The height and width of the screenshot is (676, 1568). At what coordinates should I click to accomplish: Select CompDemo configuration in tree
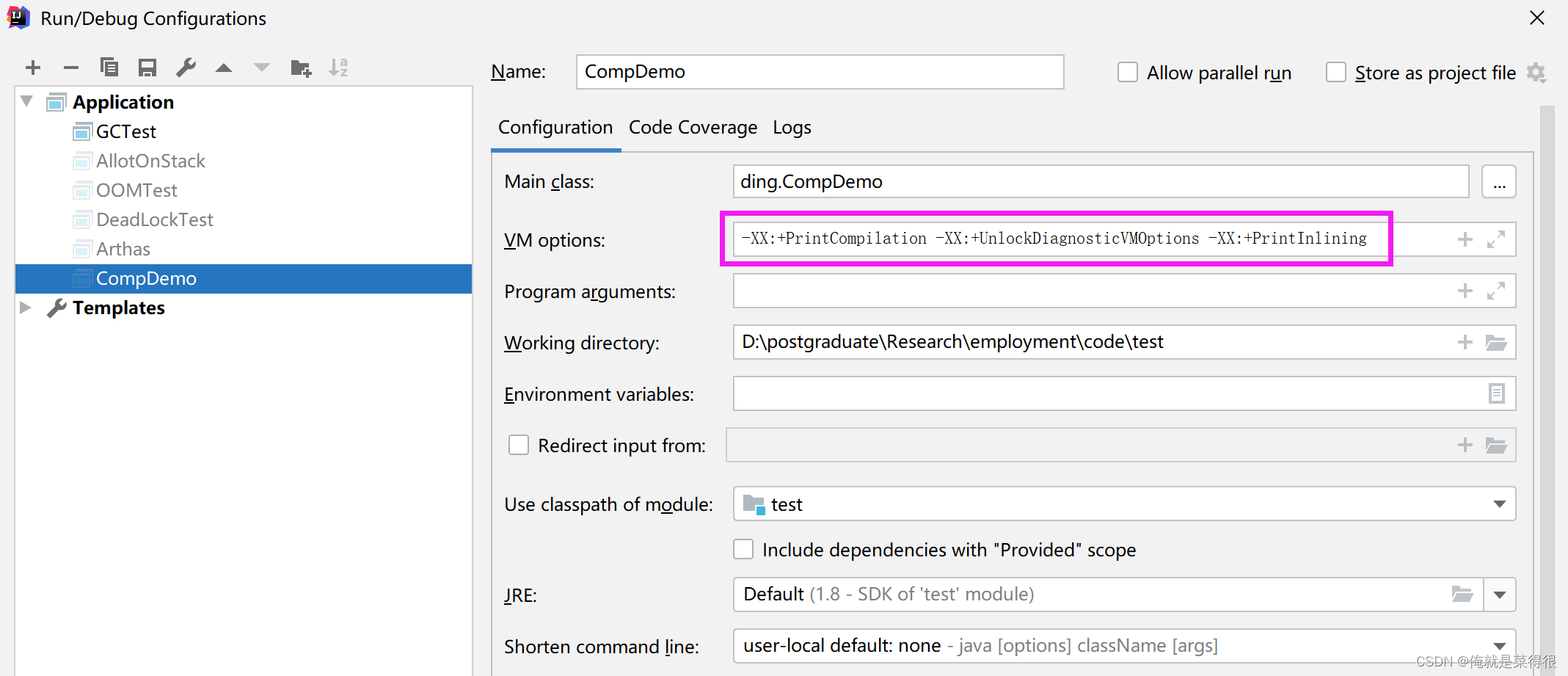pyautogui.click(x=244, y=279)
